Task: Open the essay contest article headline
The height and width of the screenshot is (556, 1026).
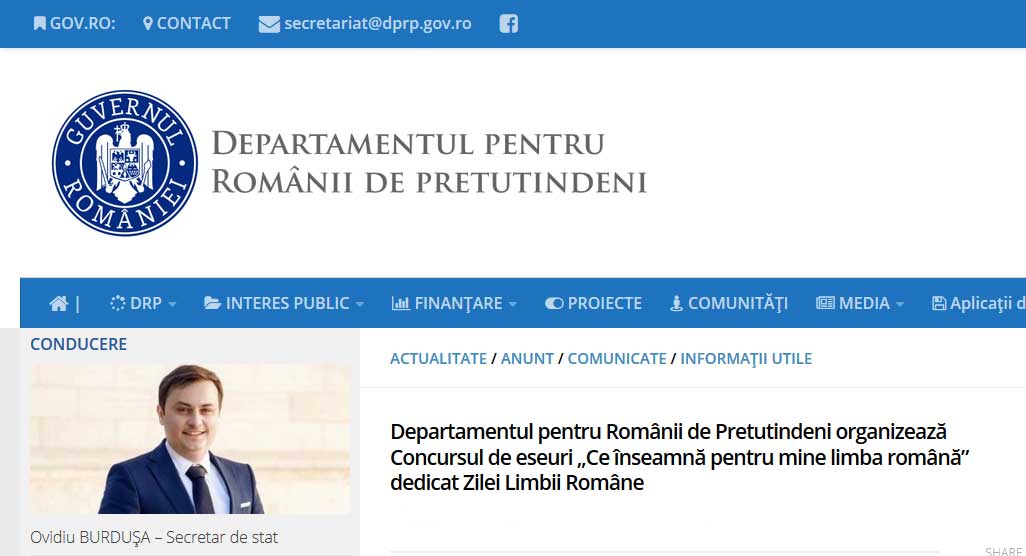Action: (x=679, y=457)
